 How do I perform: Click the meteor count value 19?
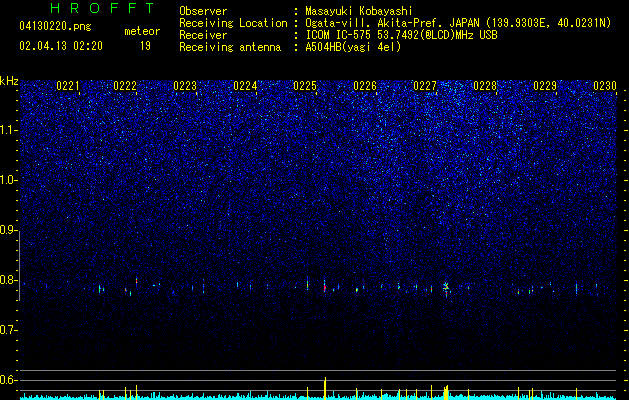point(145,46)
